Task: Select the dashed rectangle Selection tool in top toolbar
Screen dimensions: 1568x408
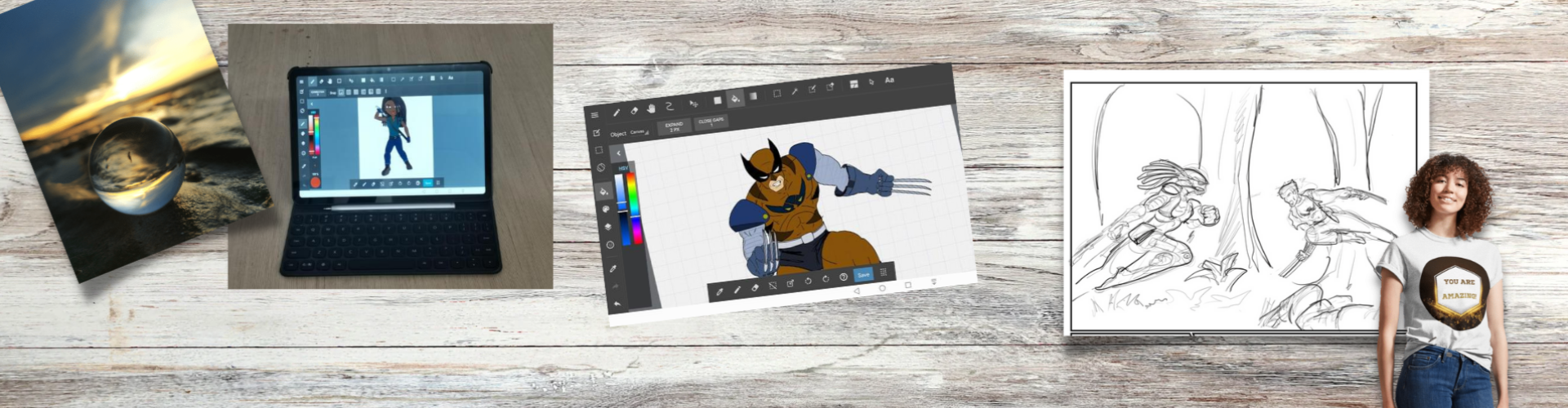Action: click(777, 93)
